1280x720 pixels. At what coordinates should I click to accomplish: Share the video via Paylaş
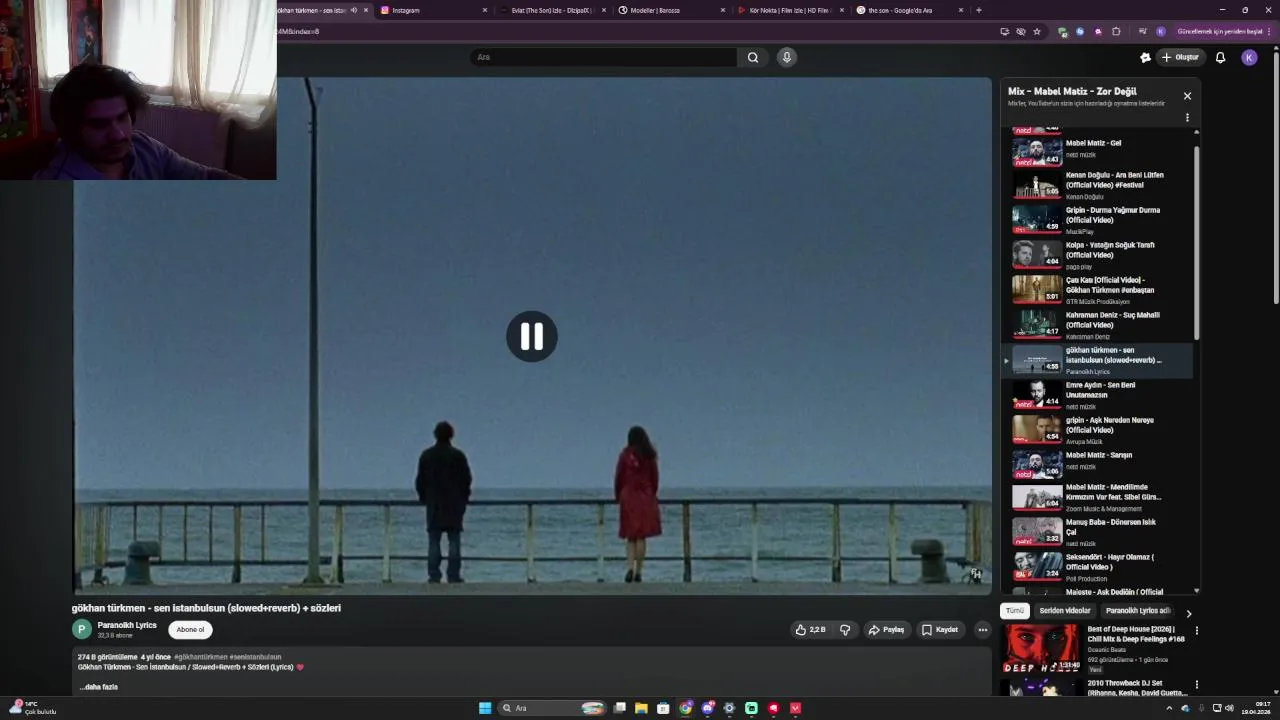click(x=886, y=630)
